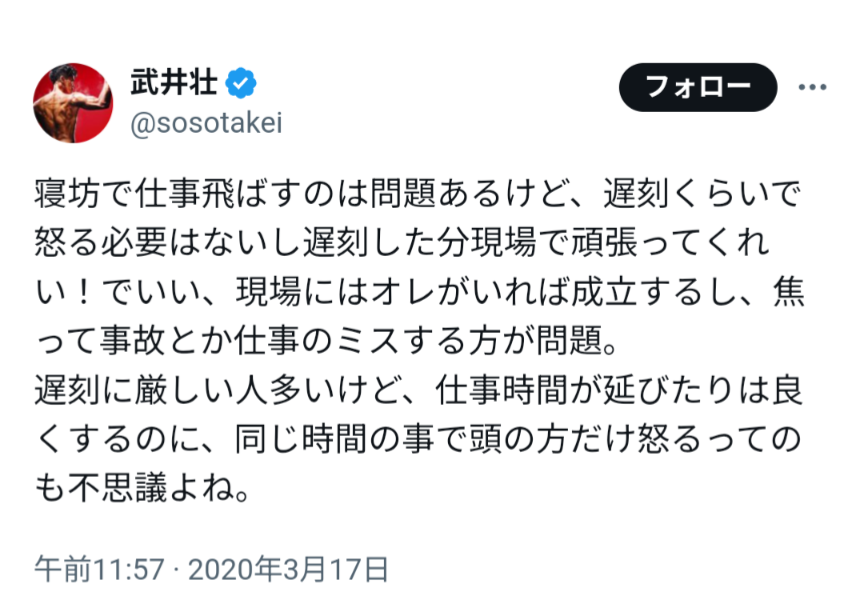Click the tweet line starting 寝坊で仕事飛ばす
Viewport: 864px width, 598px height.
[417, 194]
